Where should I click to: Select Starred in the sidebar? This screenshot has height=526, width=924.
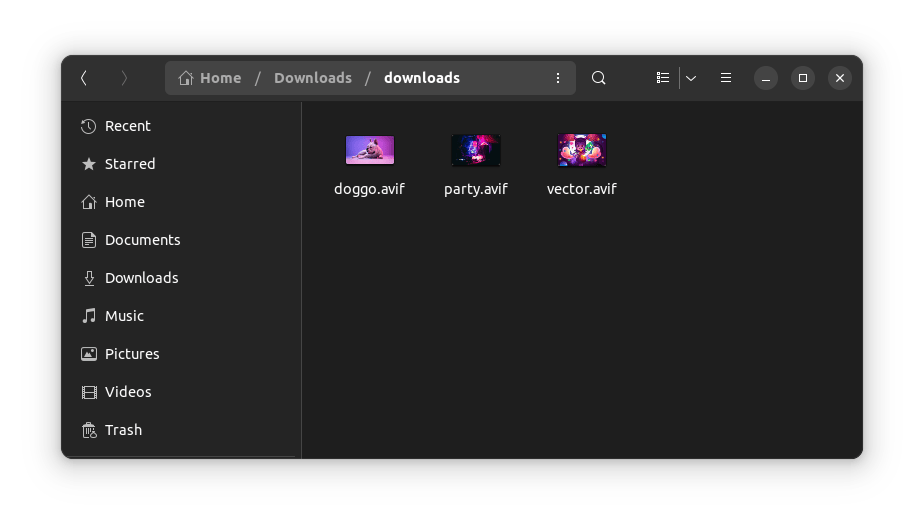pyautogui.click(x=129, y=164)
